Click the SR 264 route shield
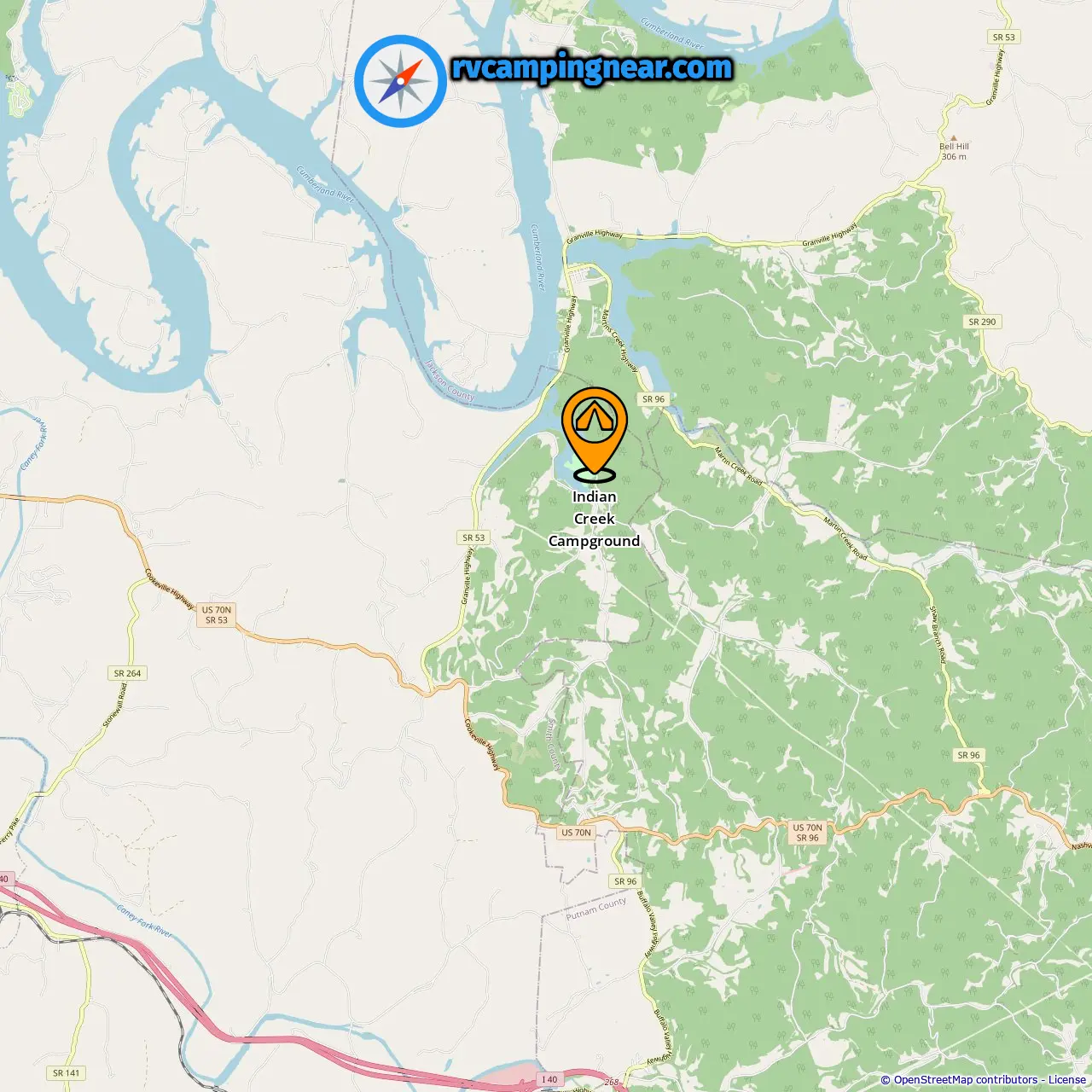This screenshot has width=1092, height=1092. pos(128,673)
